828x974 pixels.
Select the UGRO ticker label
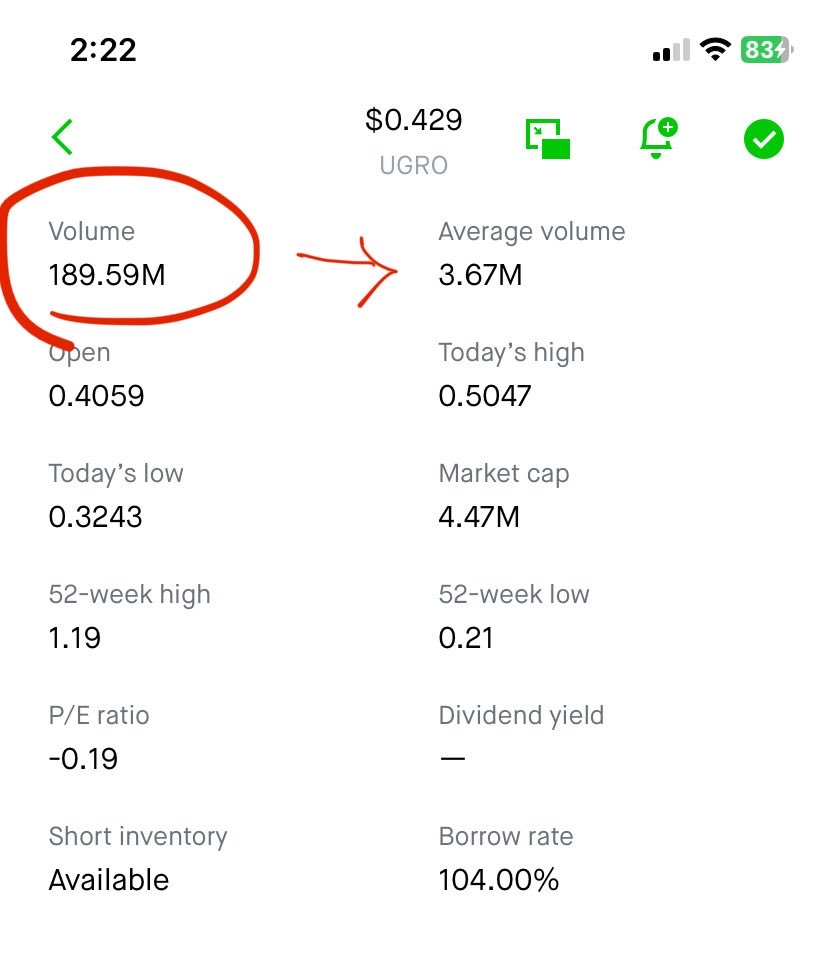pyautogui.click(x=414, y=166)
